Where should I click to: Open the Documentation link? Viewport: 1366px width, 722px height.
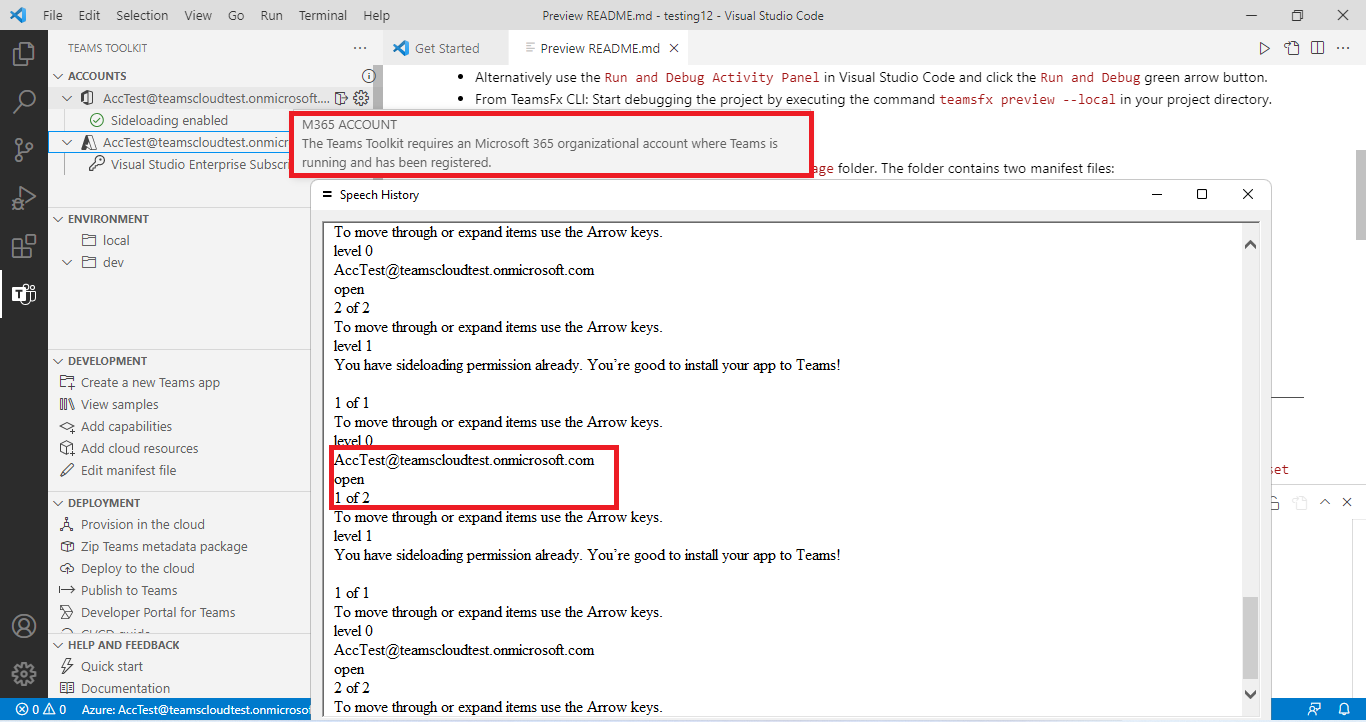tap(123, 688)
